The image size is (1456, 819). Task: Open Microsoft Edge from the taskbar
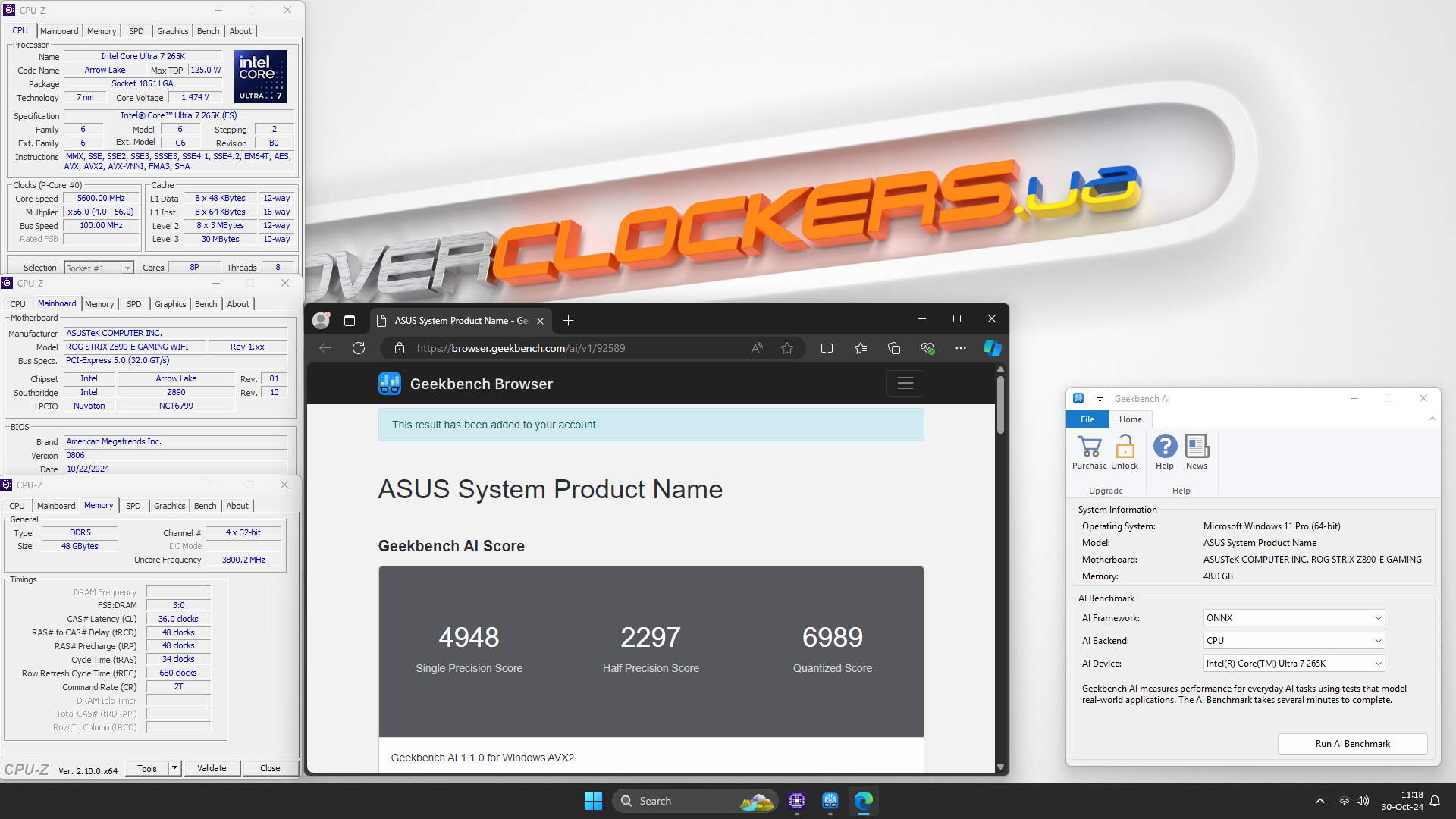(864, 801)
